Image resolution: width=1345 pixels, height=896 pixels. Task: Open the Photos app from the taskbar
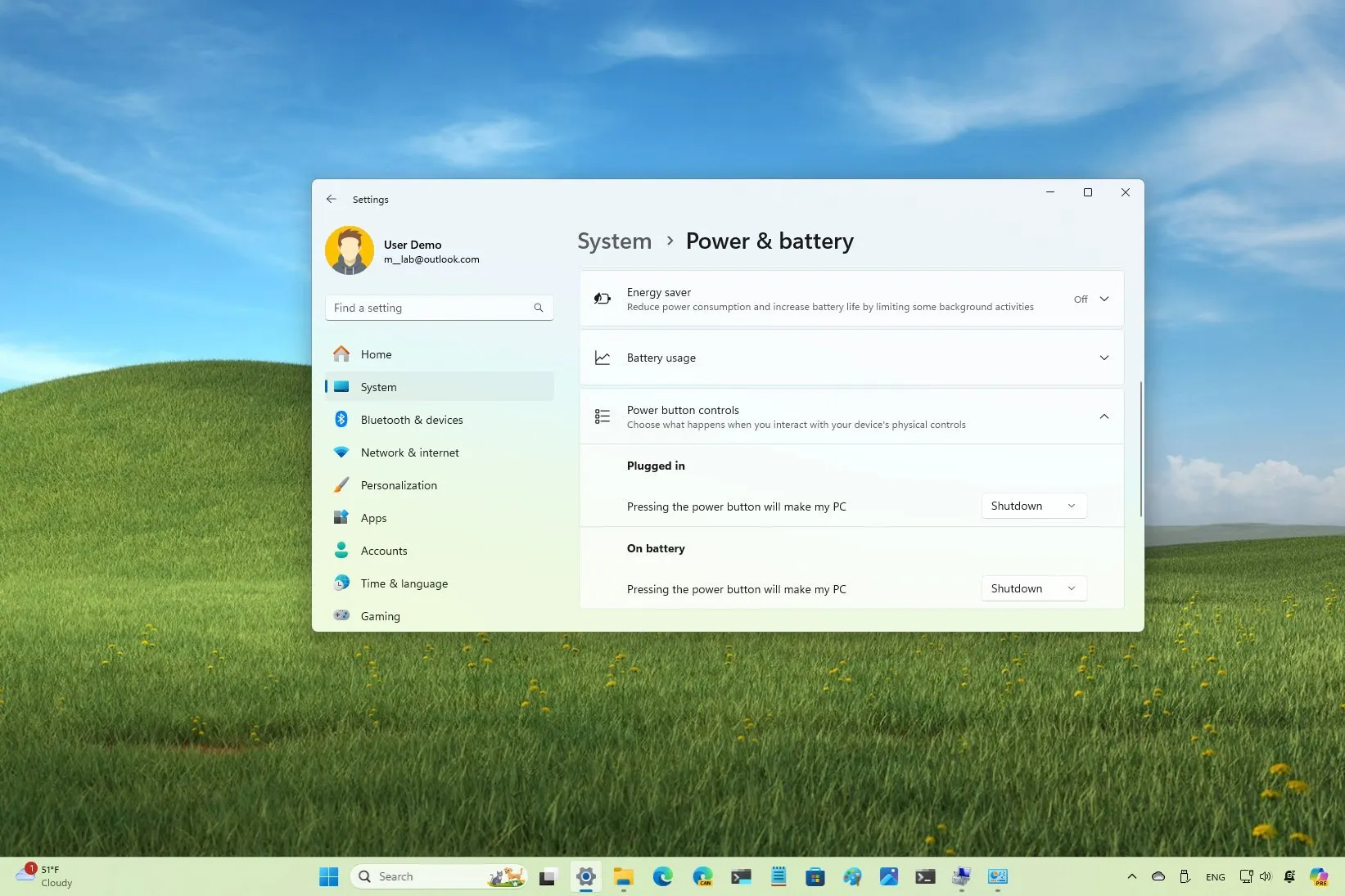(890, 876)
